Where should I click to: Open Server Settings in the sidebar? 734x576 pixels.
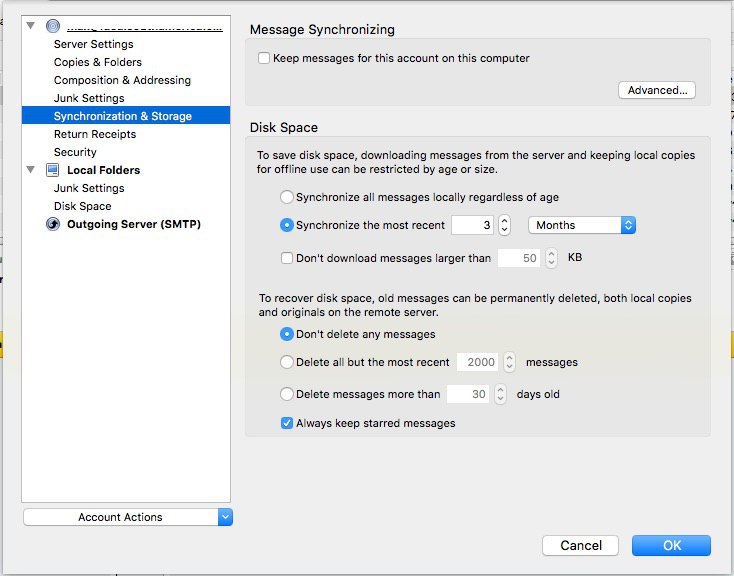(x=93, y=44)
